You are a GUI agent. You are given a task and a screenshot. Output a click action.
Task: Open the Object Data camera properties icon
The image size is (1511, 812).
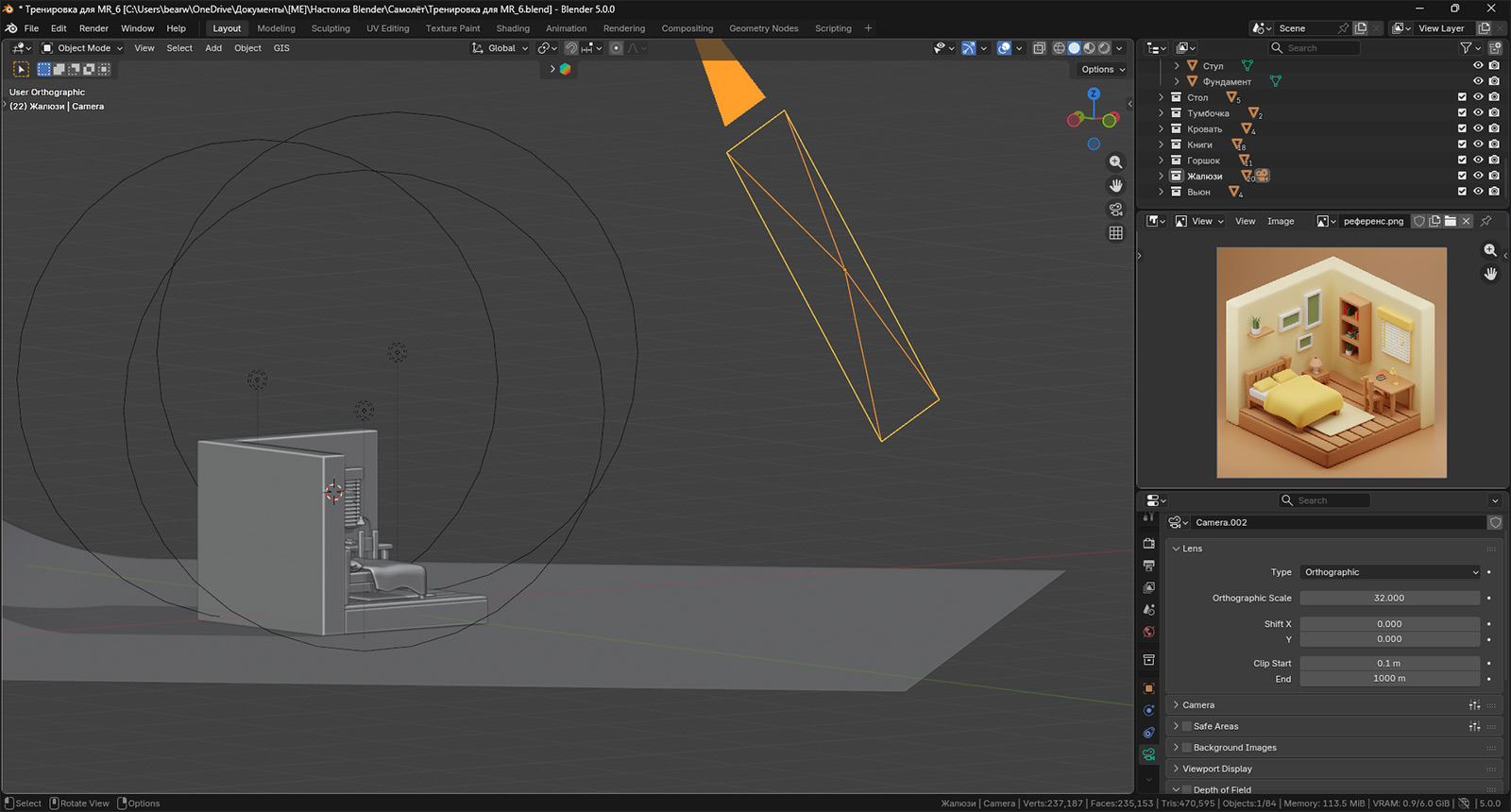1148,754
